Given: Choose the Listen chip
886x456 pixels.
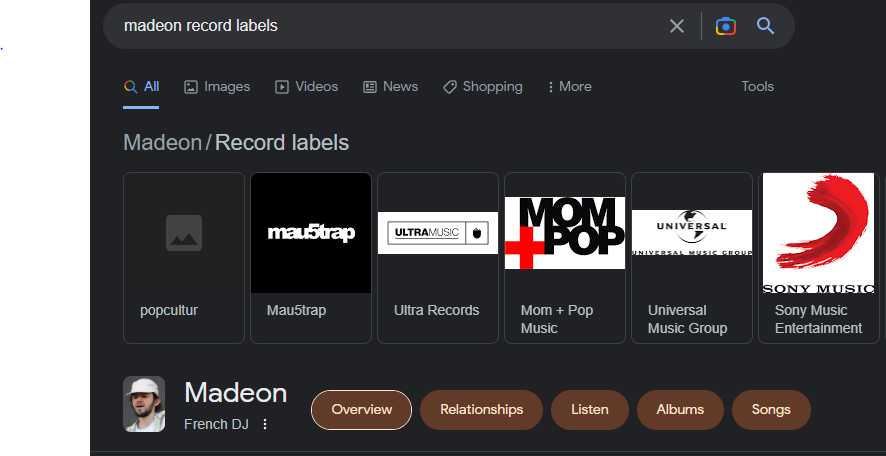Looking at the screenshot, I should (x=590, y=410).
